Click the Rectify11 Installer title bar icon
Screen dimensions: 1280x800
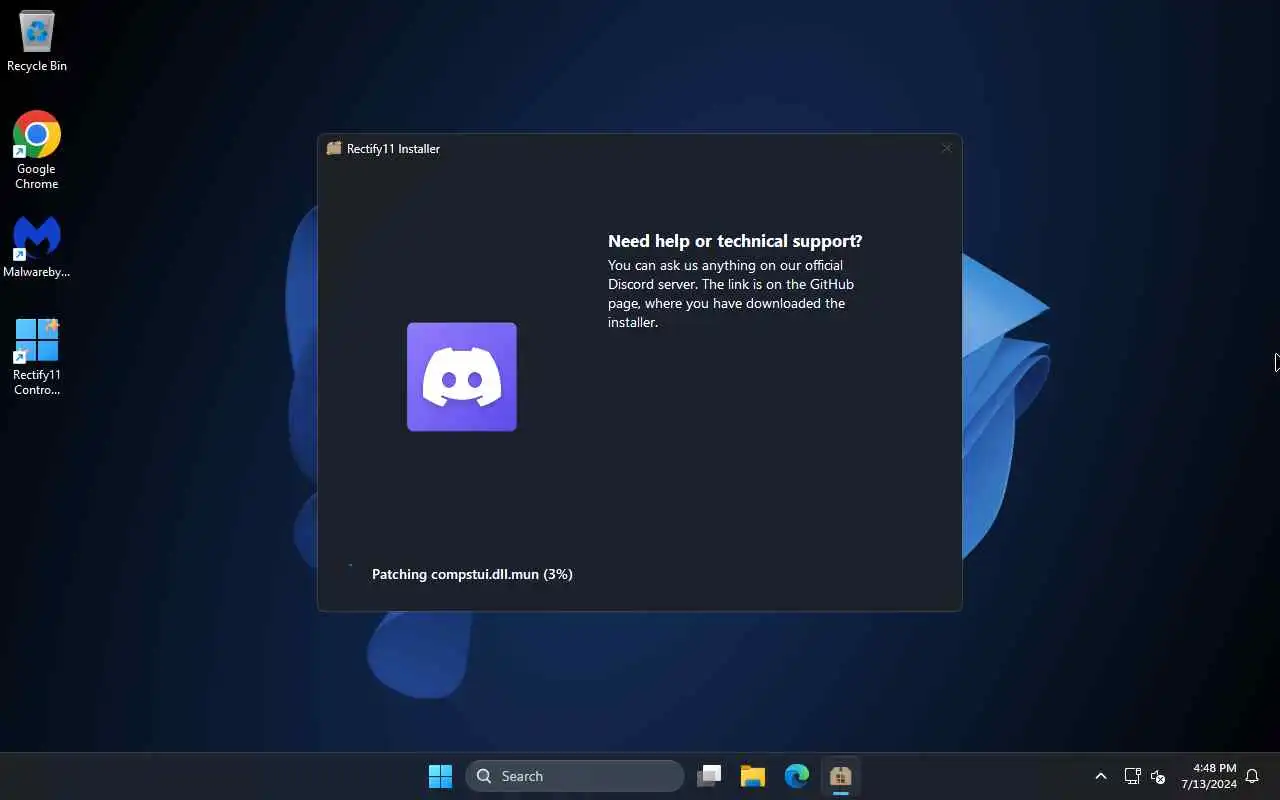[334, 148]
